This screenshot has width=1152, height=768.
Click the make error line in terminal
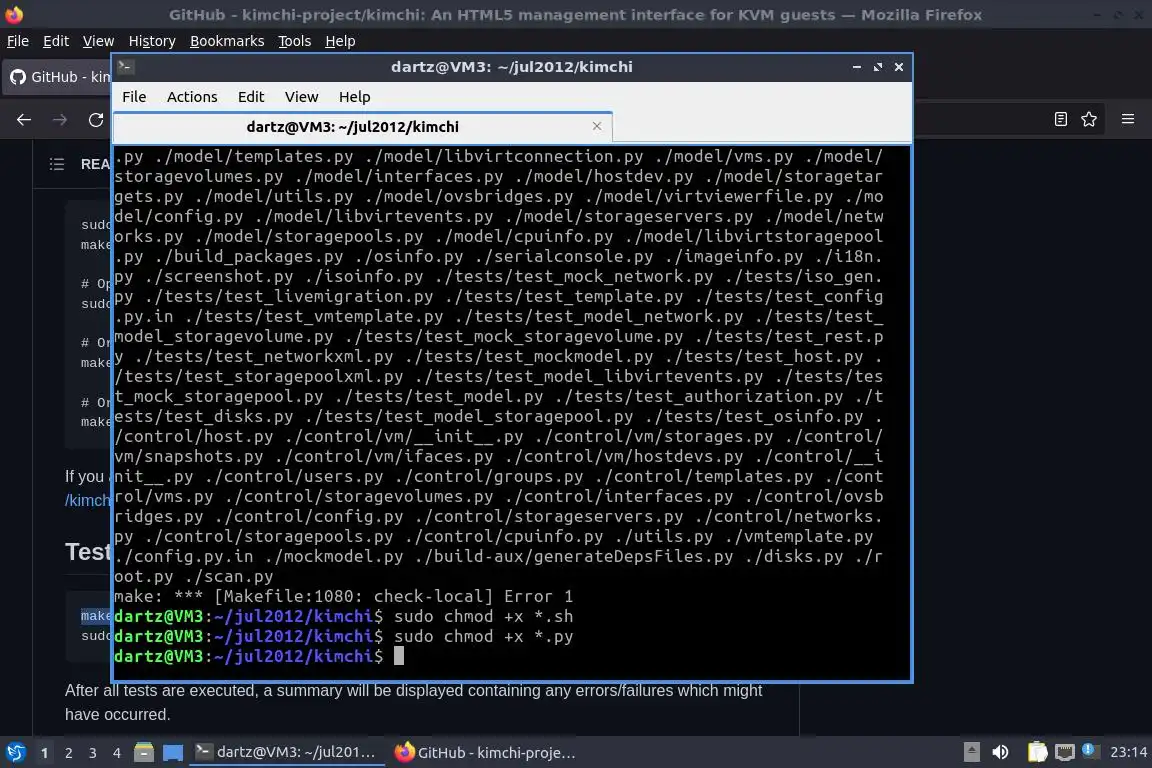coord(343,596)
